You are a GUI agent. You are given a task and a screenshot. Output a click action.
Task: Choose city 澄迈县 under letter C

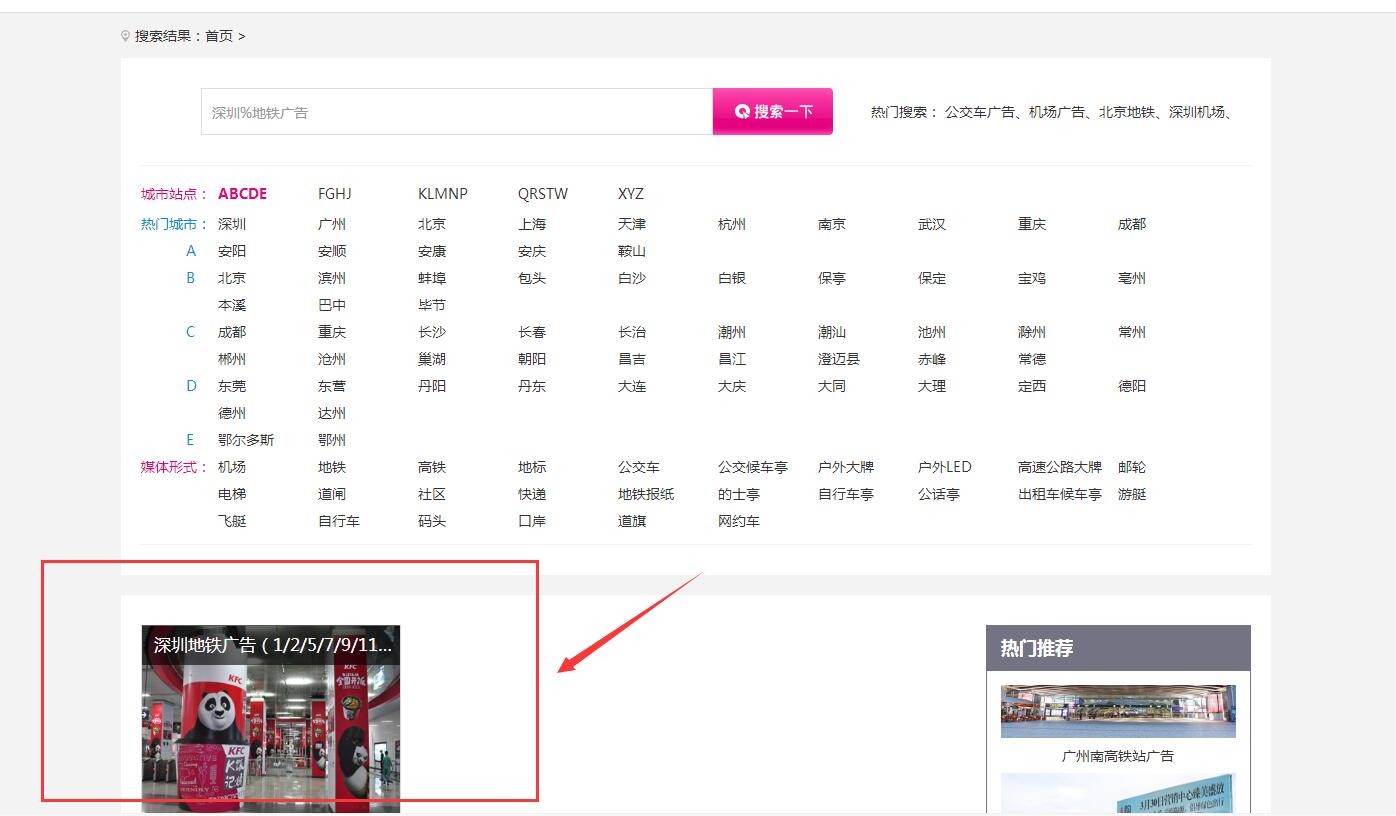tap(839, 359)
